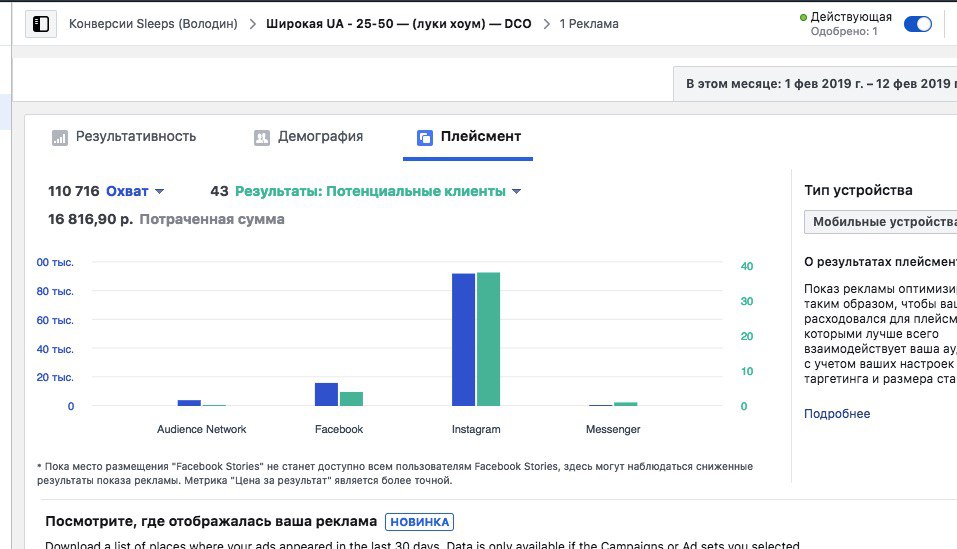The width and height of the screenshot is (957, 549).
Task: Click the 43 results value
Action: coord(219,191)
